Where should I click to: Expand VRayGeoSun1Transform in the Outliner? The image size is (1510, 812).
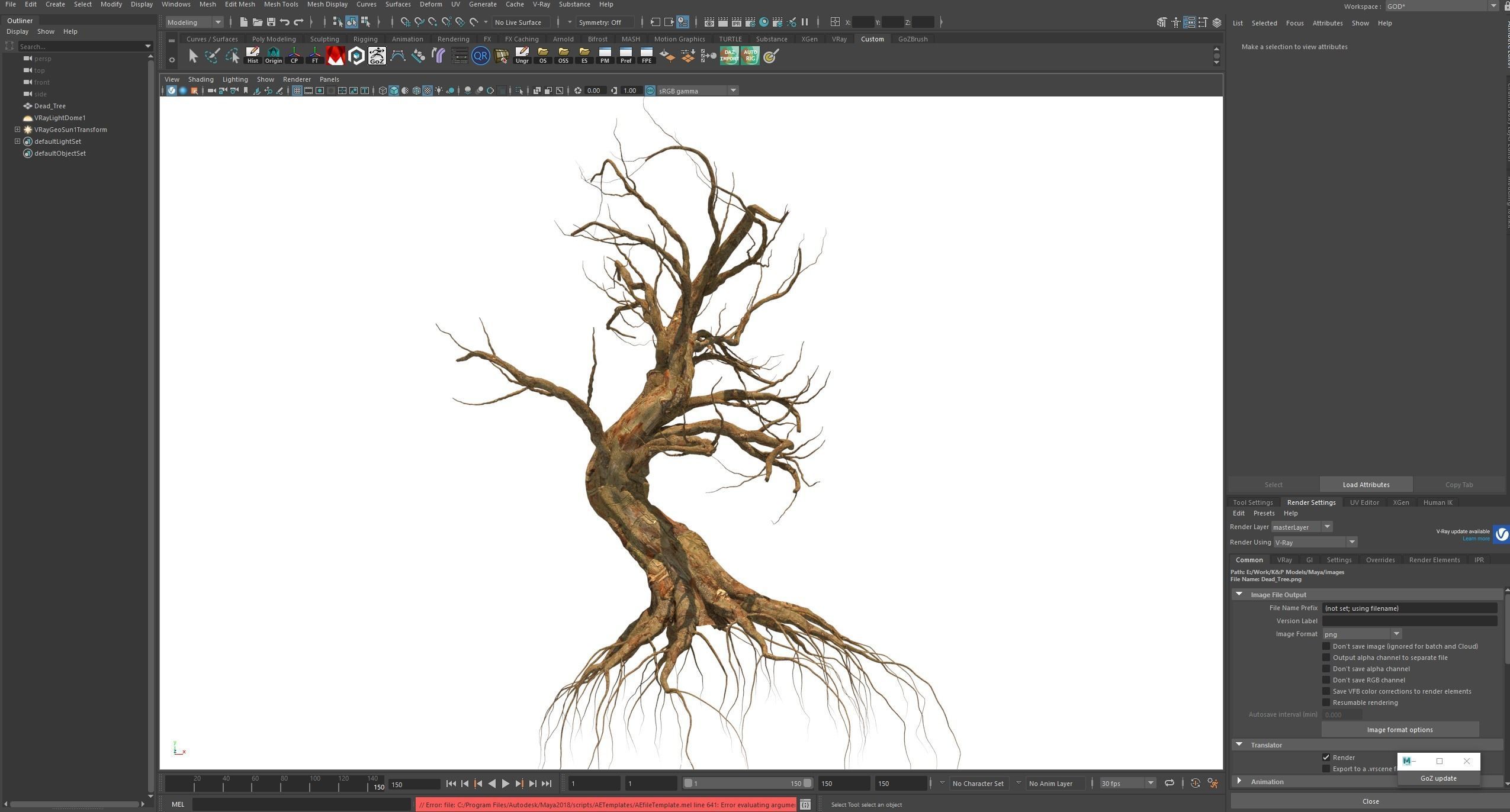click(x=17, y=130)
